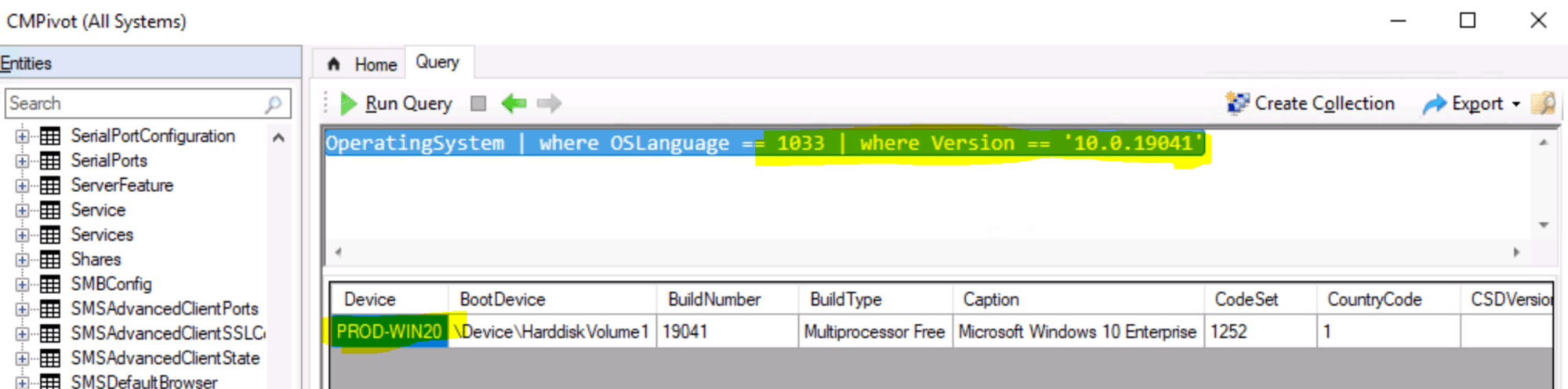Screen dimensions: 1568x389
Task: Sort by the CountryCode column header
Action: pyautogui.click(x=1388, y=300)
